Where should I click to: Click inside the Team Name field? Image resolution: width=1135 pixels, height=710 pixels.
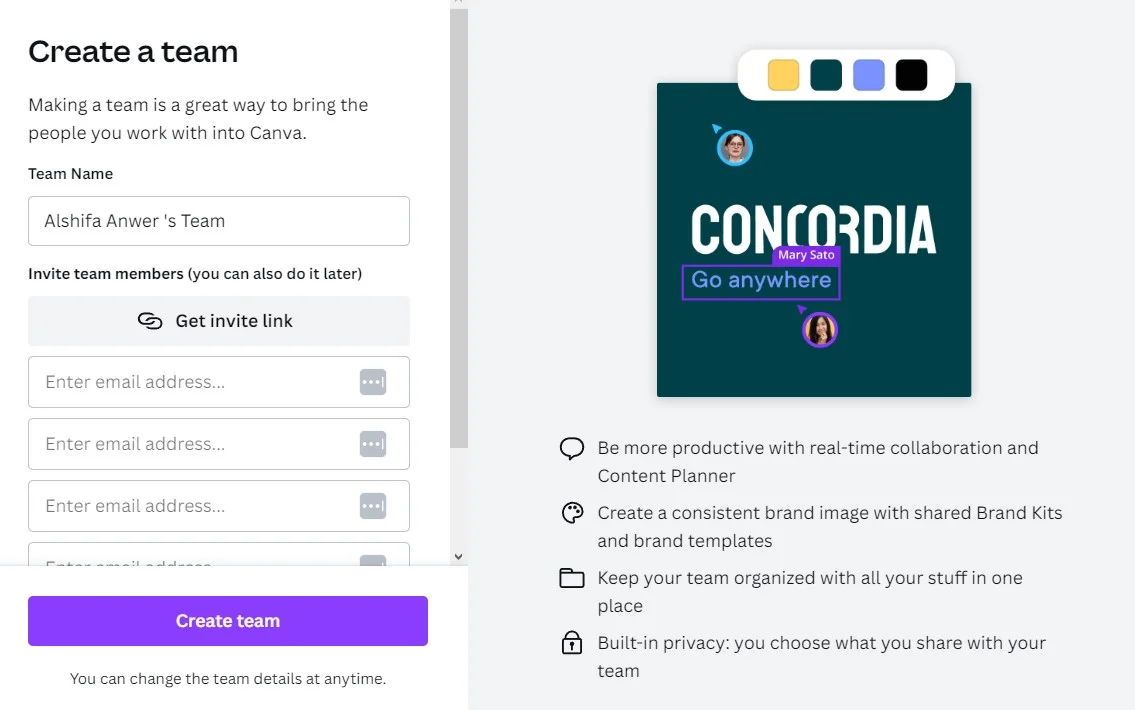(x=219, y=221)
